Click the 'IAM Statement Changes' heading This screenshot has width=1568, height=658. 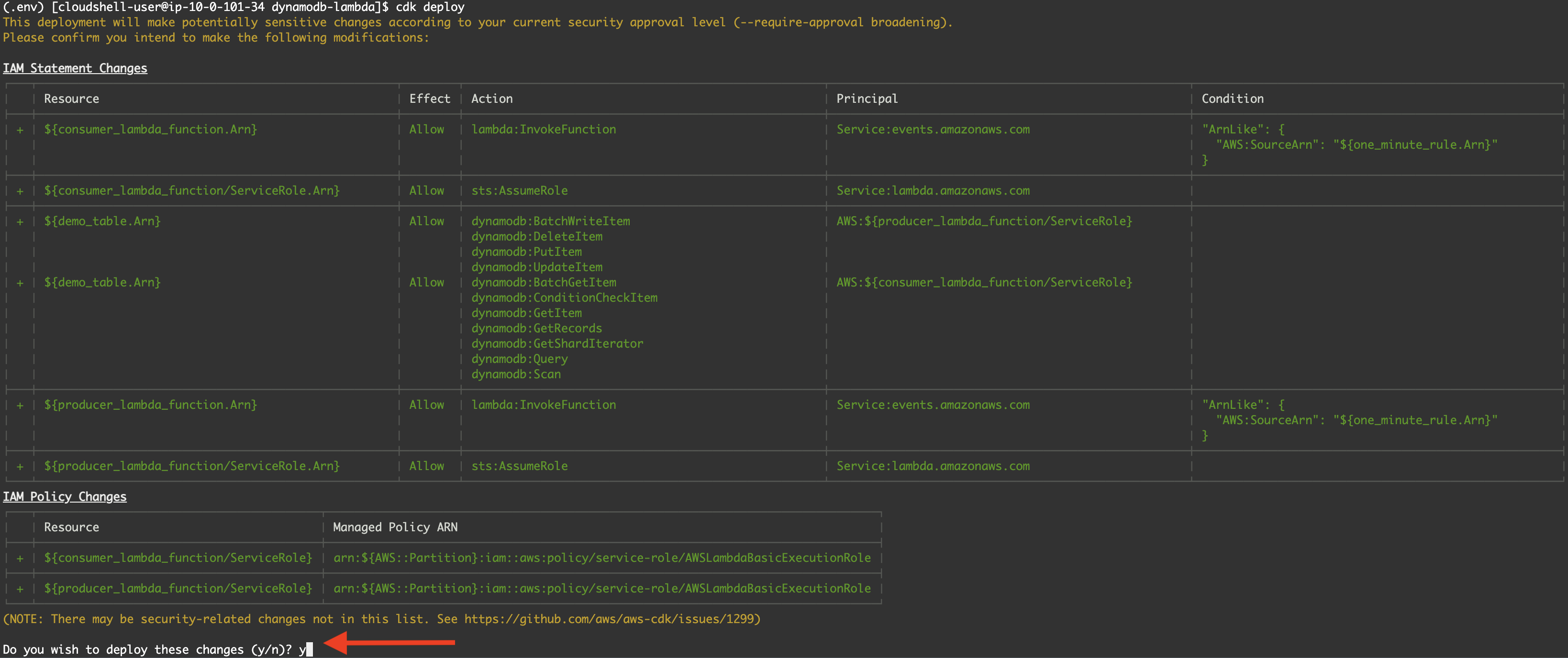(75, 68)
